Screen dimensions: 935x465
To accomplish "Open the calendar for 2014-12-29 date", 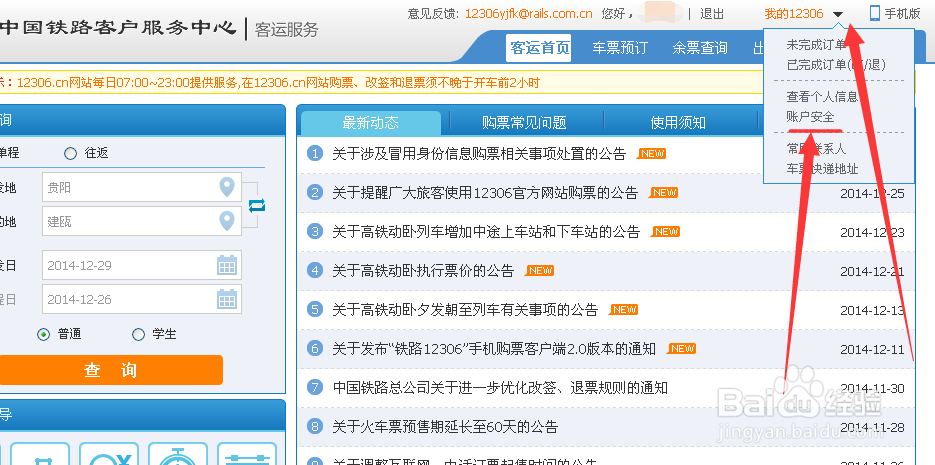I will tap(227, 265).
